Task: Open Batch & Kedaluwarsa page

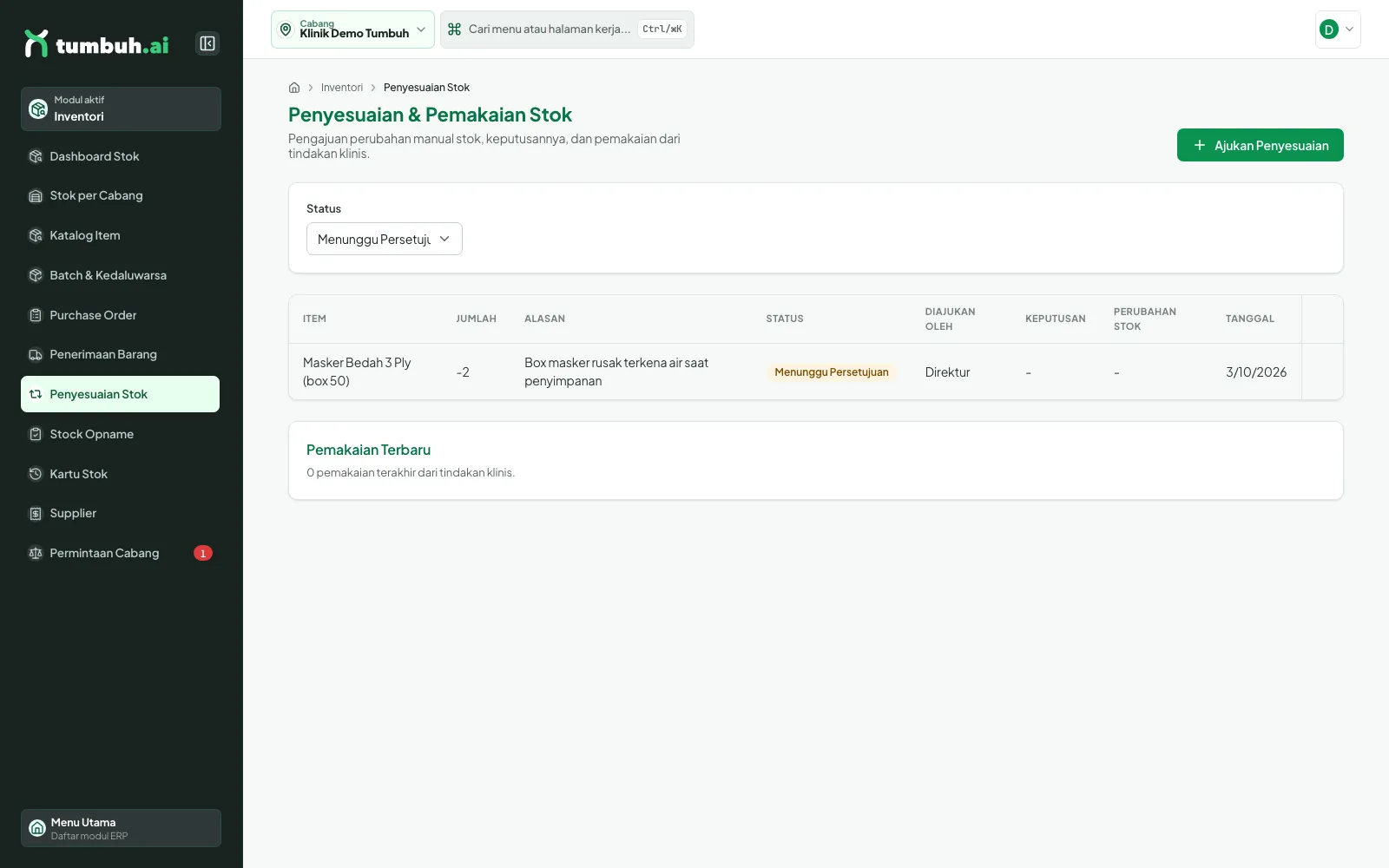Action: [x=121, y=275]
